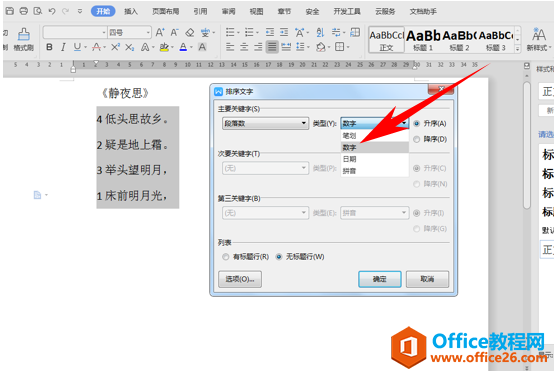
Task: Center align the text
Action: (x=244, y=47)
